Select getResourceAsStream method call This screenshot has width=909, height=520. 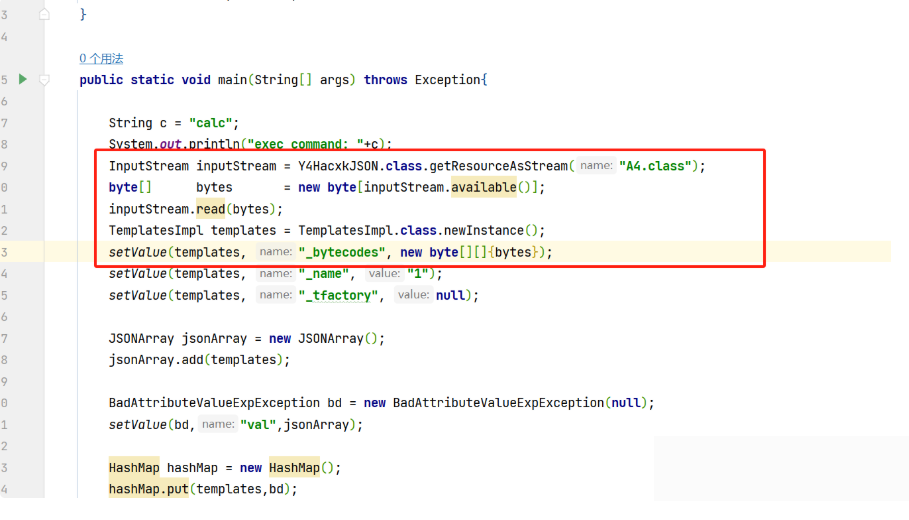(x=499, y=166)
